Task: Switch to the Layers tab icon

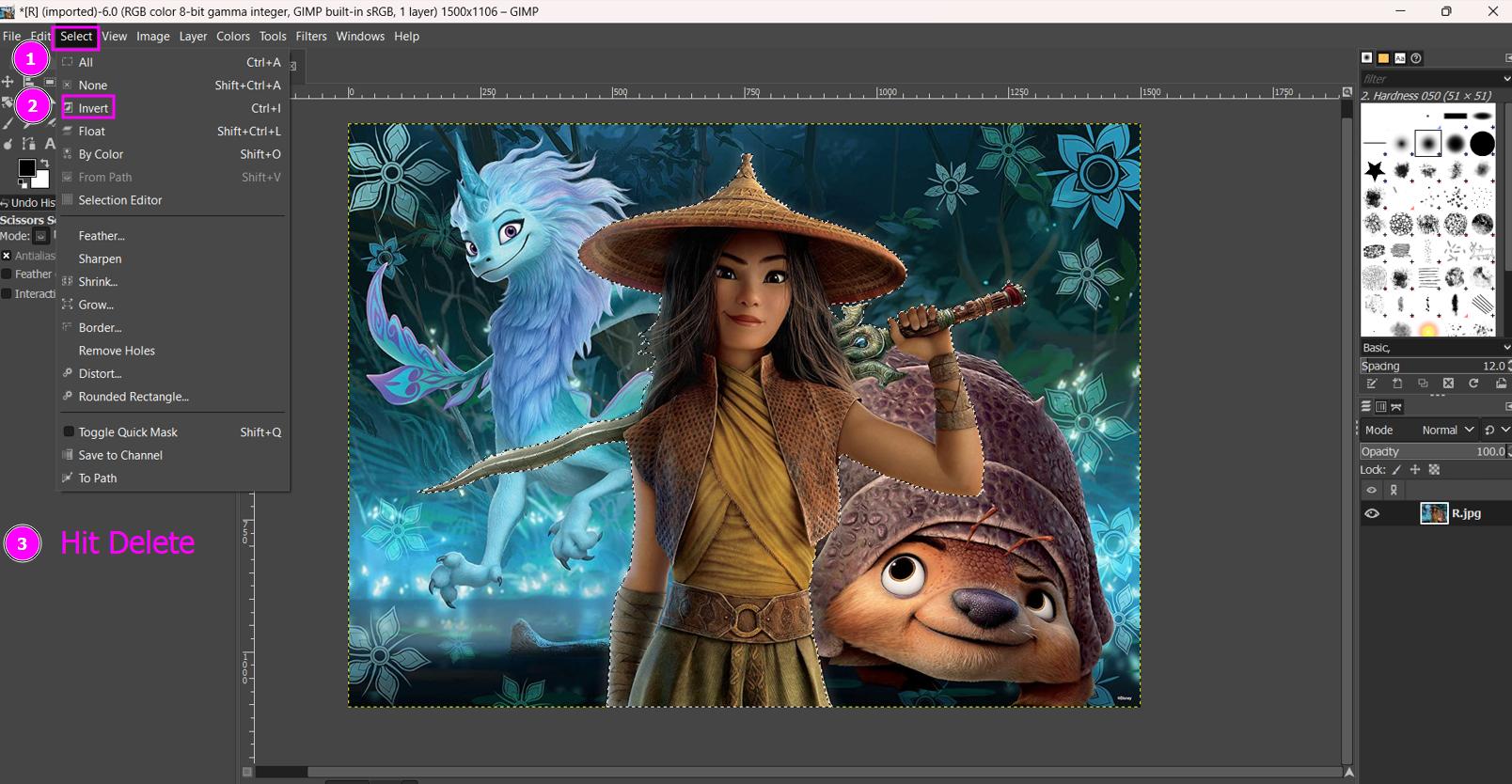Action: pyautogui.click(x=1366, y=406)
